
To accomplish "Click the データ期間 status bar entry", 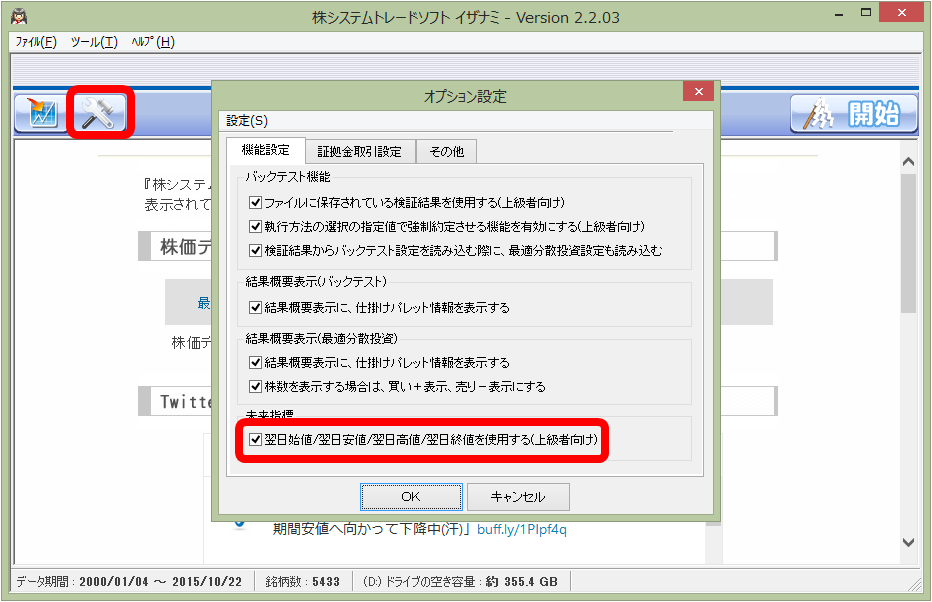I will pos(130,582).
